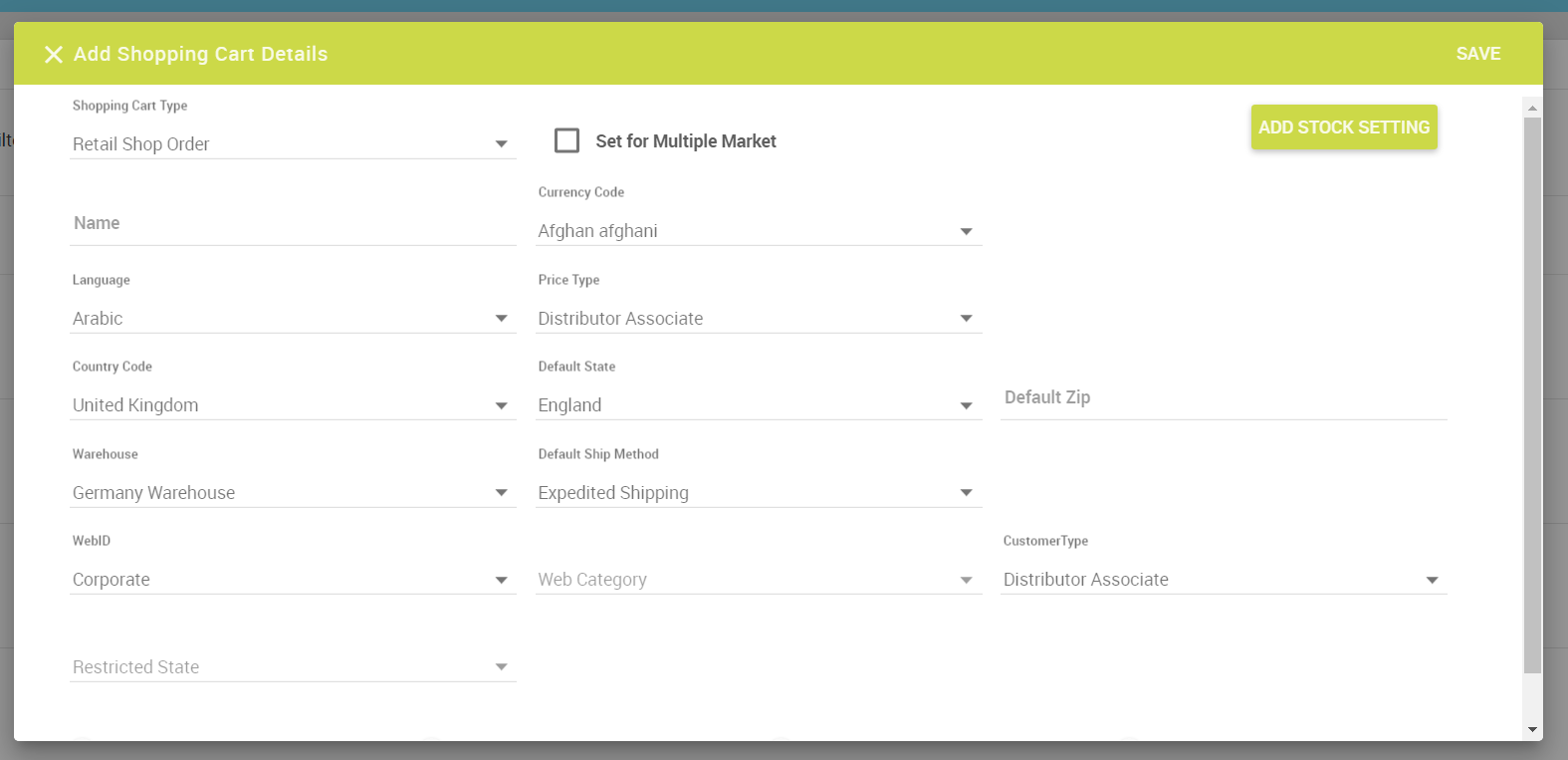
Task: Click the Default Zip input field
Action: coord(1223,398)
